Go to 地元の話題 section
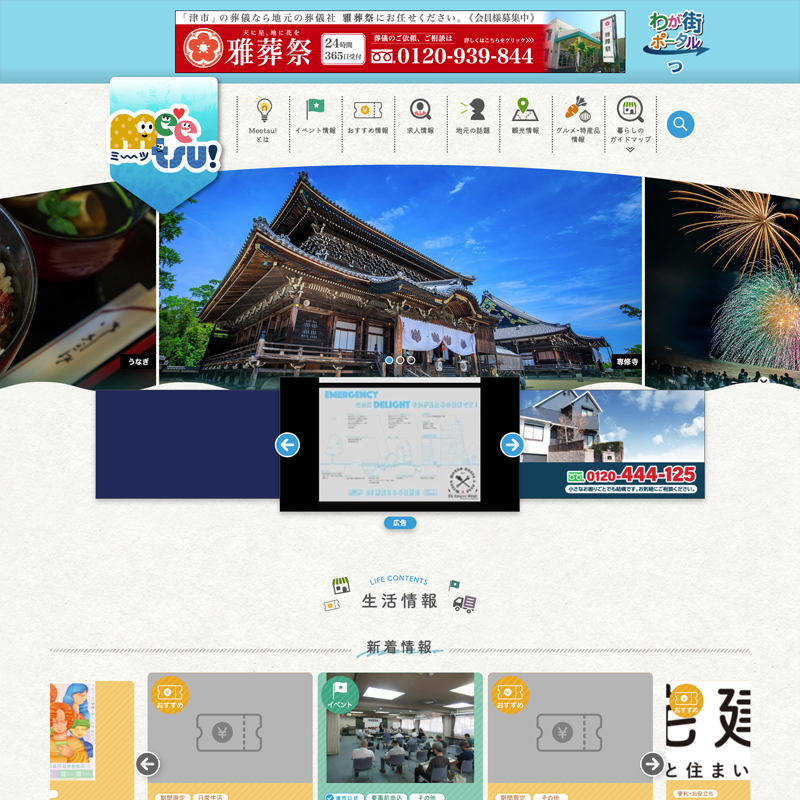Image resolution: width=800 pixels, height=800 pixels. tap(473, 120)
